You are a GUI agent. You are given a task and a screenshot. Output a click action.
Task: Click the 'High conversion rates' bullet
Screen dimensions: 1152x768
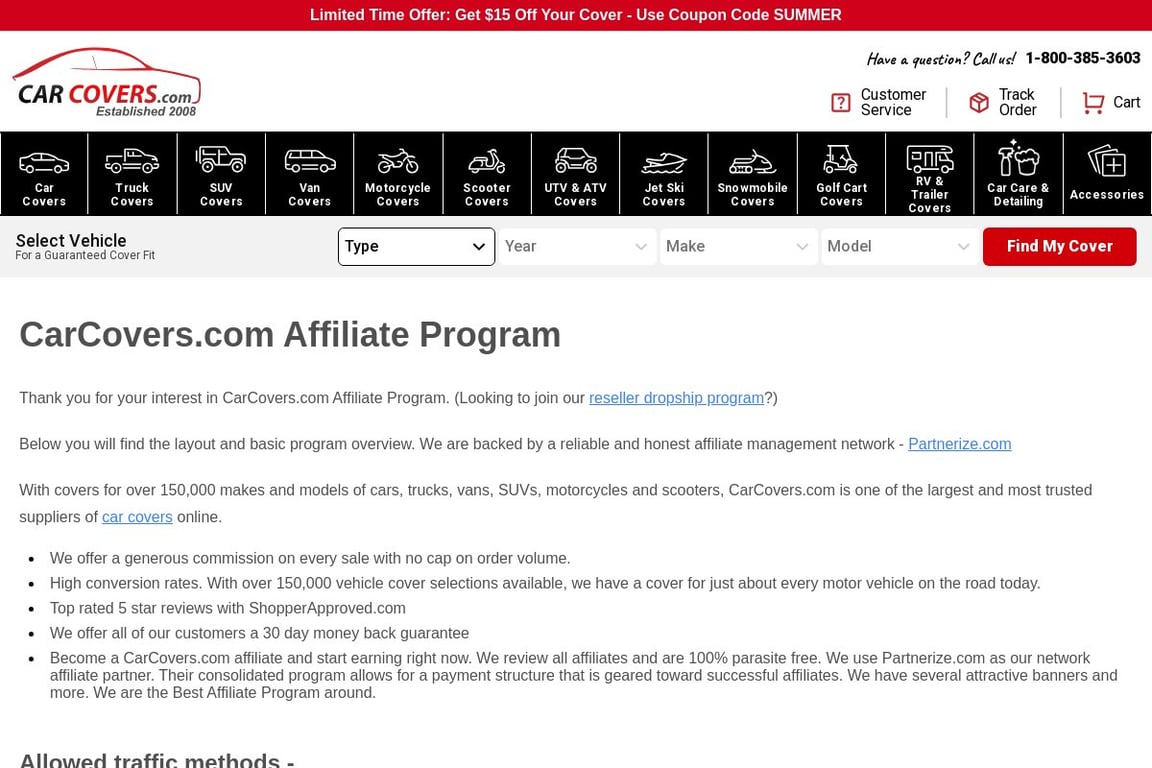[545, 584]
